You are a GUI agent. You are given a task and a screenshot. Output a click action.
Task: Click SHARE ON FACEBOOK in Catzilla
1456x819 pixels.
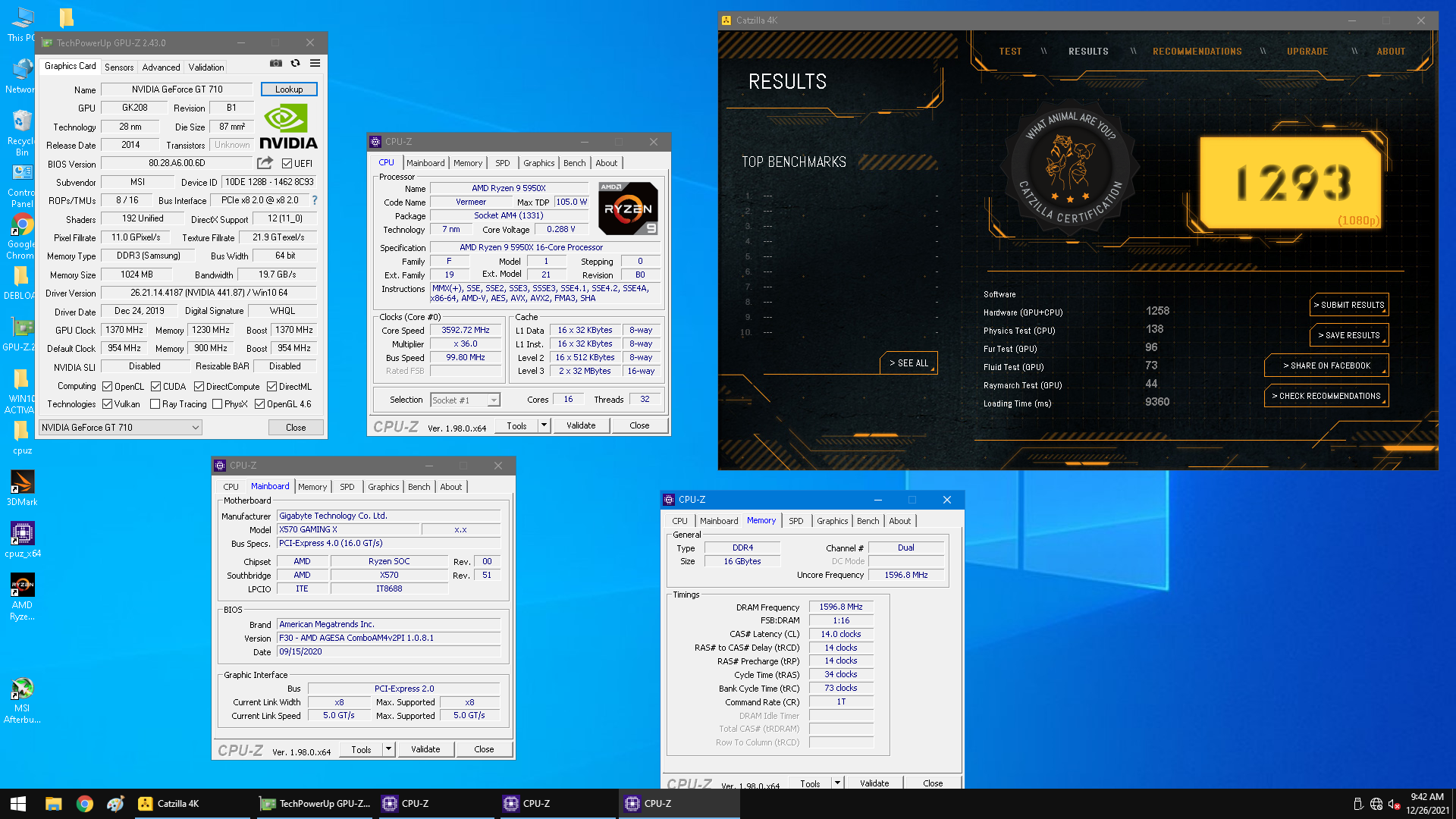pyautogui.click(x=1326, y=366)
